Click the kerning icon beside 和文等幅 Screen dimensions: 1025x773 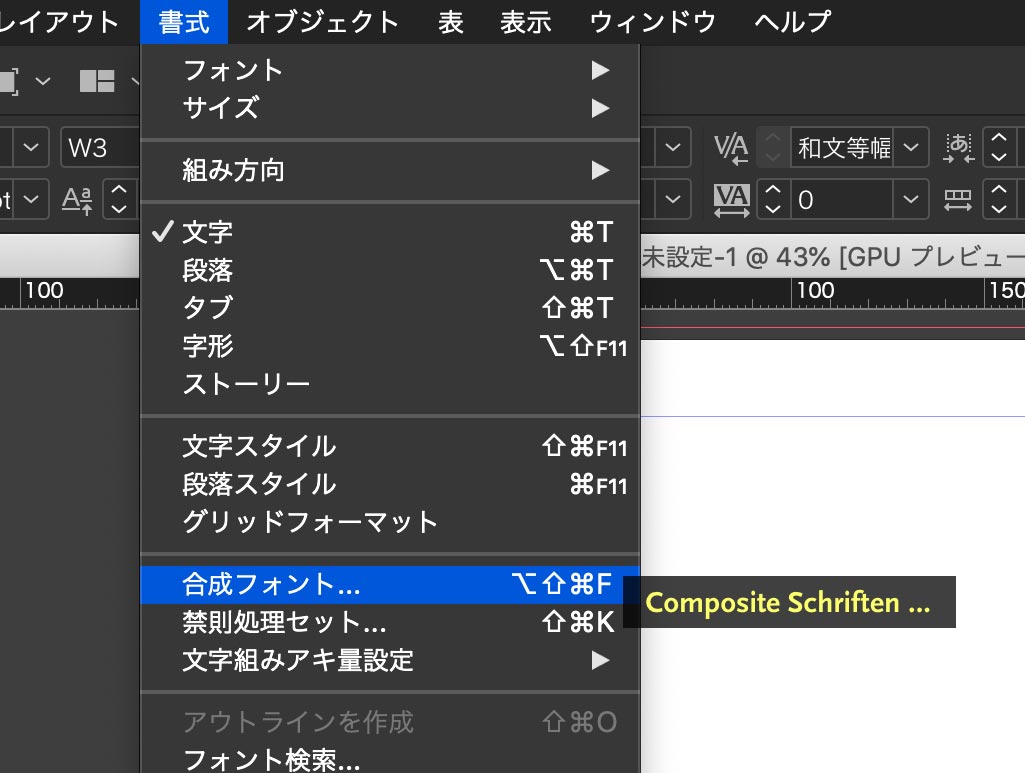(x=731, y=148)
